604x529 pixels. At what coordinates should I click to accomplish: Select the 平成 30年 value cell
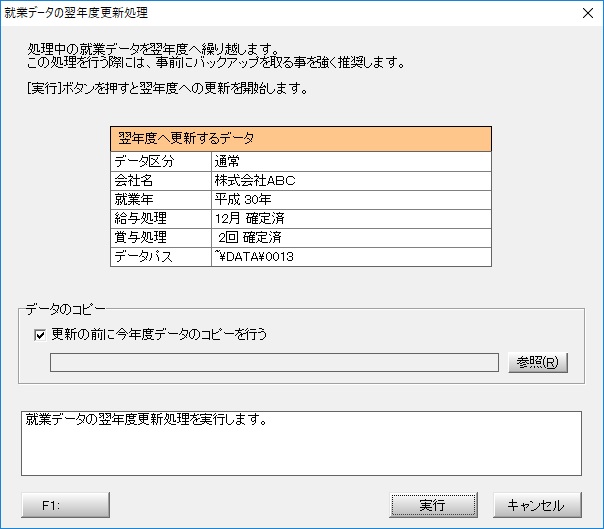pos(351,200)
